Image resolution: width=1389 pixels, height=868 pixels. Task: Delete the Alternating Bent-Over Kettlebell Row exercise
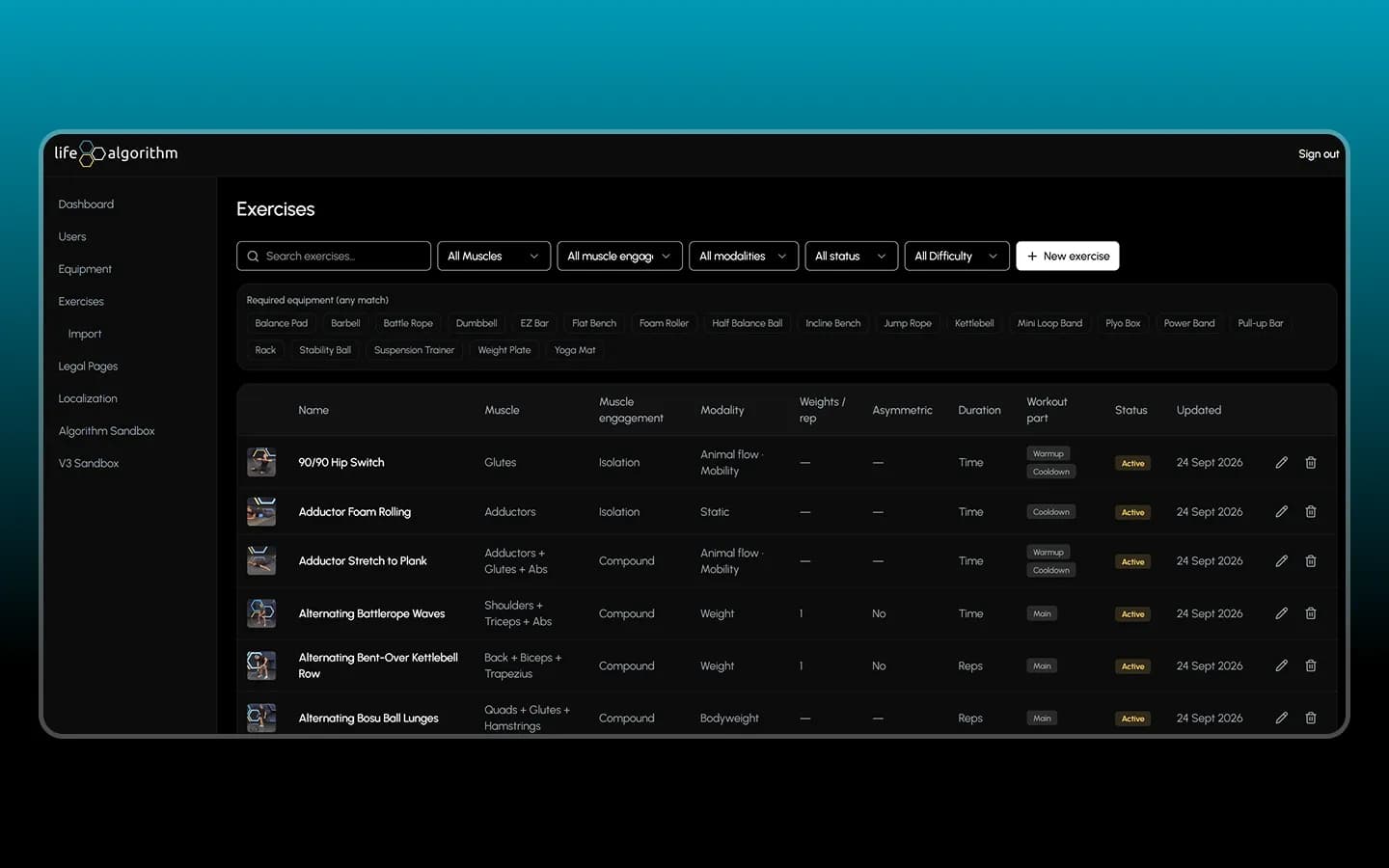coord(1311,665)
